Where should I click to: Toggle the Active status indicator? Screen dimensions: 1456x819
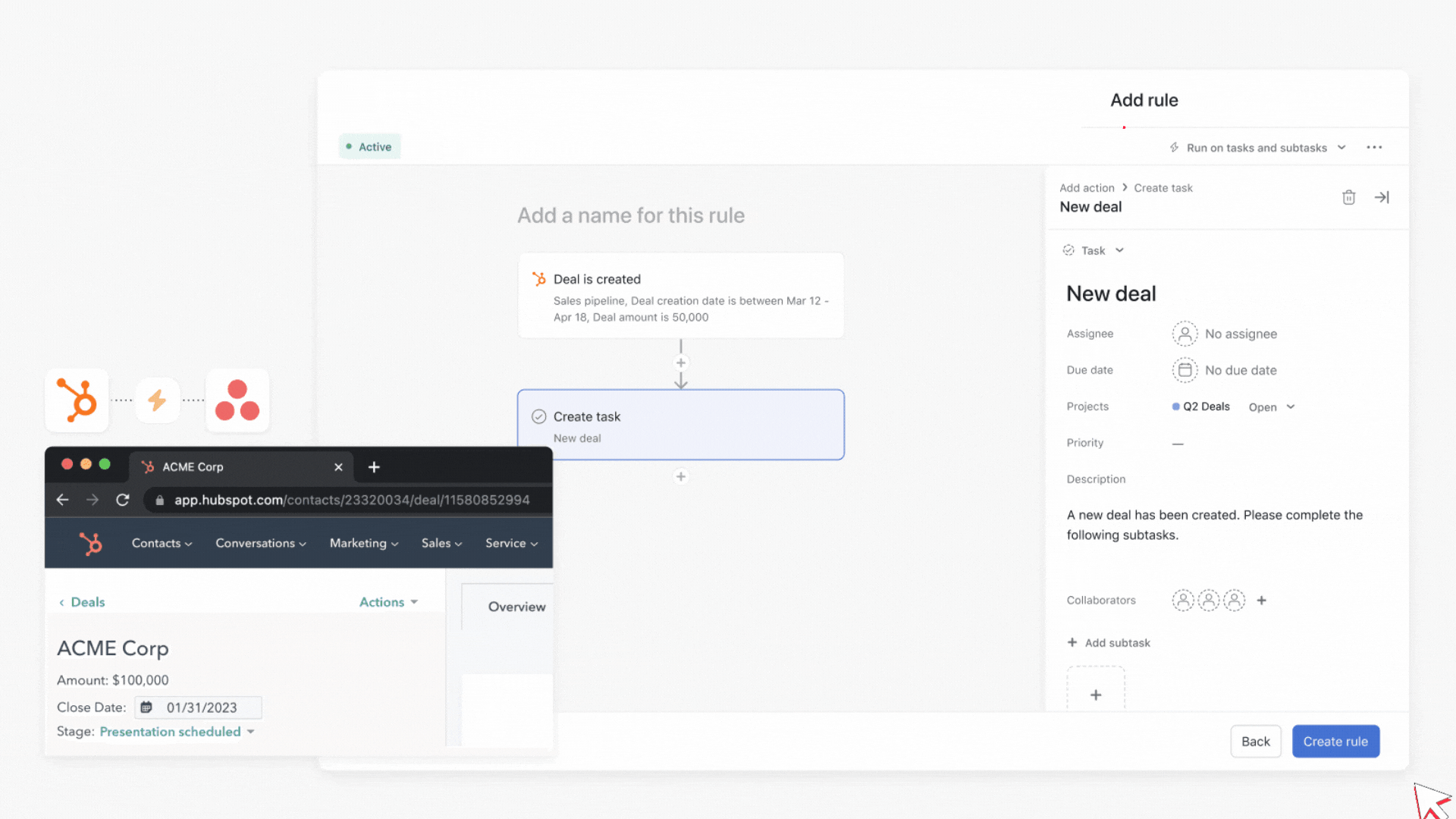coord(369,146)
